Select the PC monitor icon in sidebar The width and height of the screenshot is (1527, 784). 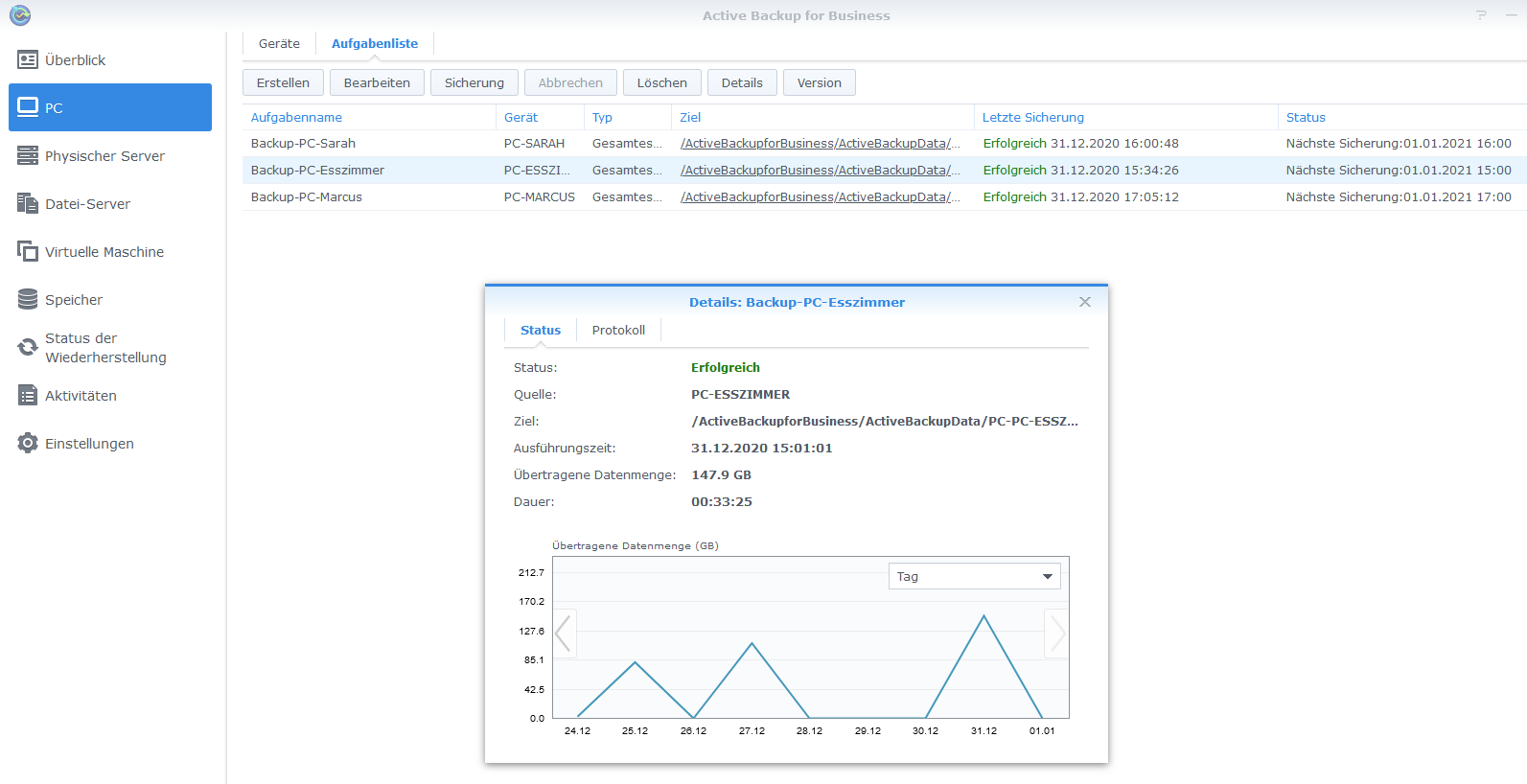[x=28, y=107]
